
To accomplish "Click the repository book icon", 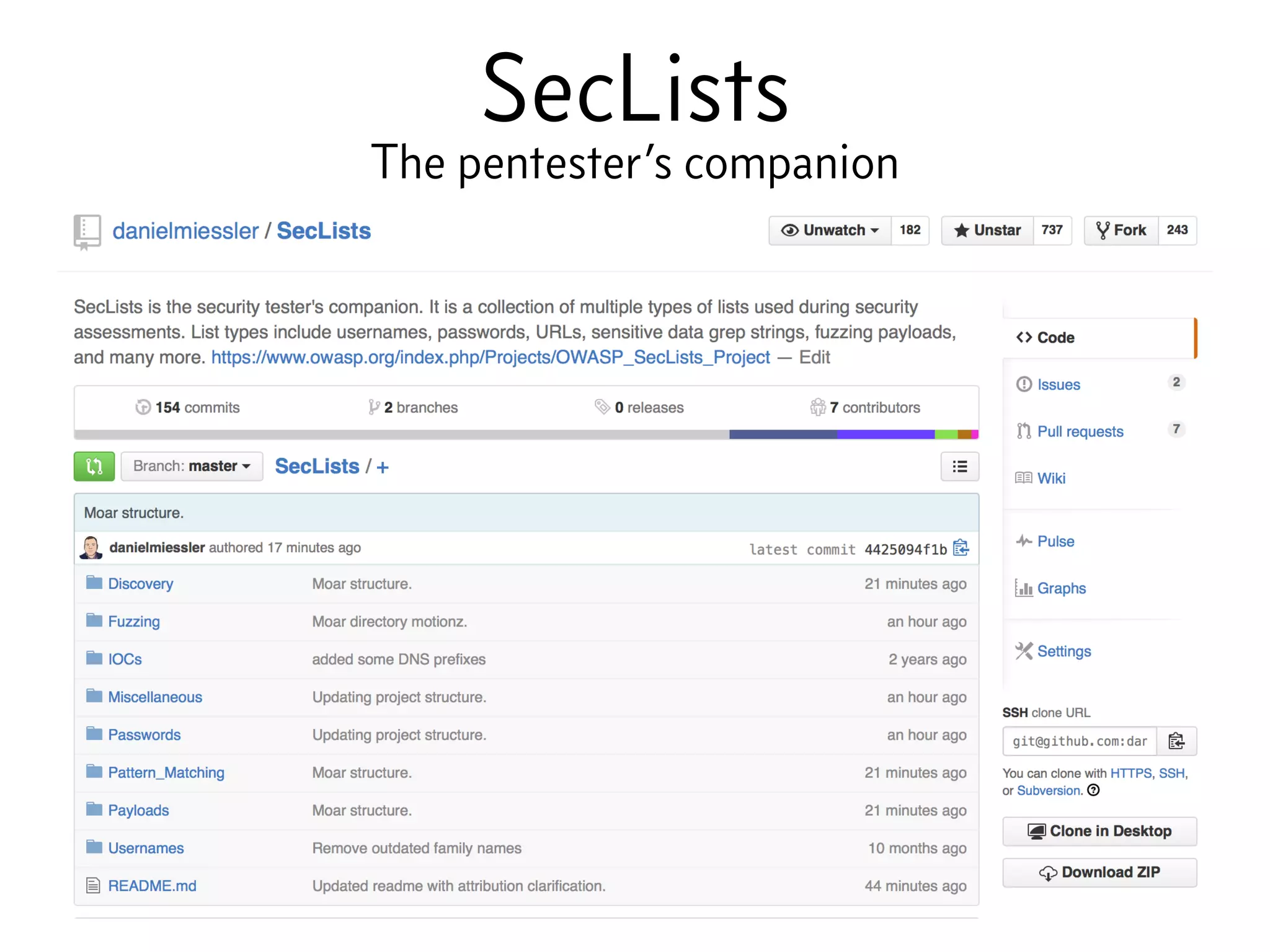I will 87,231.
